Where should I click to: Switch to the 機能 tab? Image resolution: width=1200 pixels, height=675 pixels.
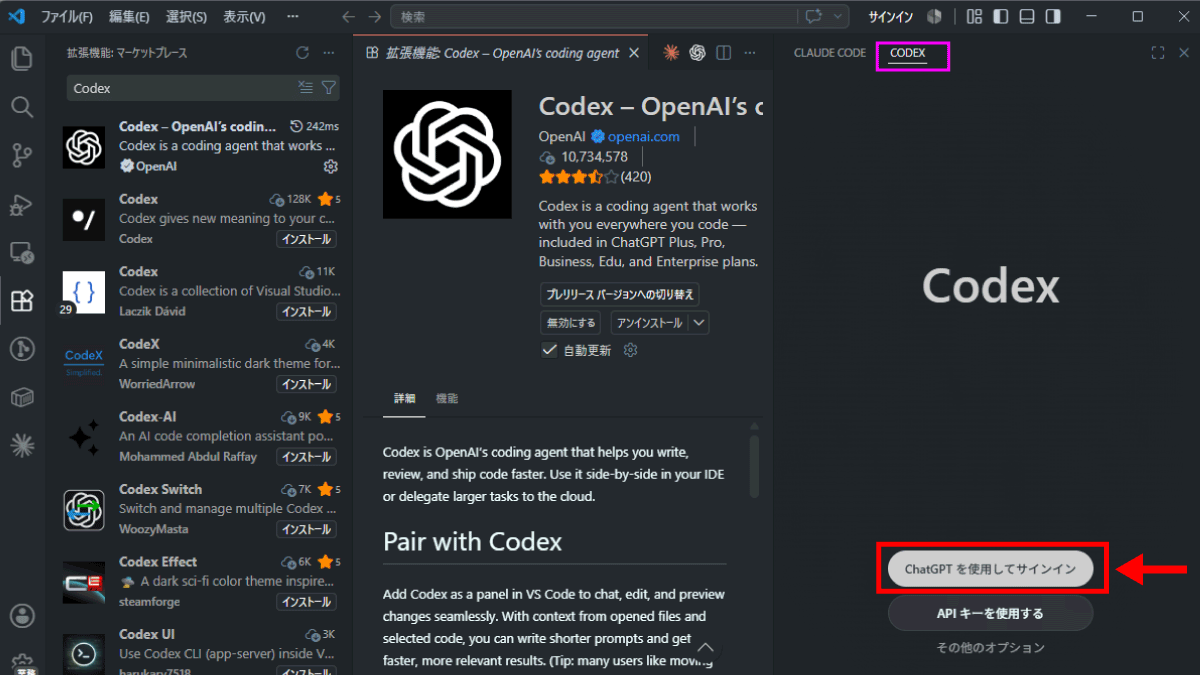tap(447, 398)
